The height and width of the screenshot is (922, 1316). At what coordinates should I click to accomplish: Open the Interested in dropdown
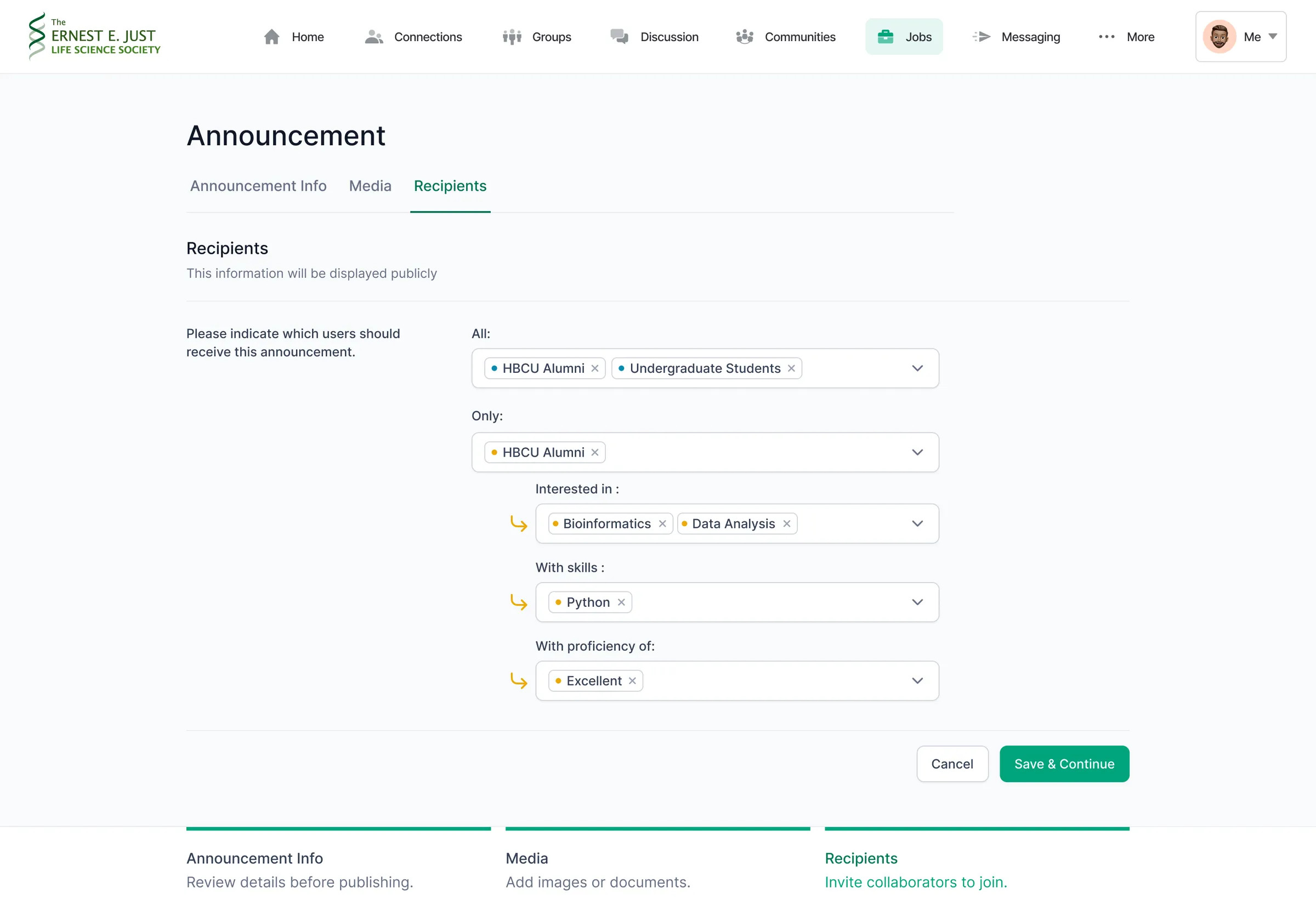tap(917, 523)
